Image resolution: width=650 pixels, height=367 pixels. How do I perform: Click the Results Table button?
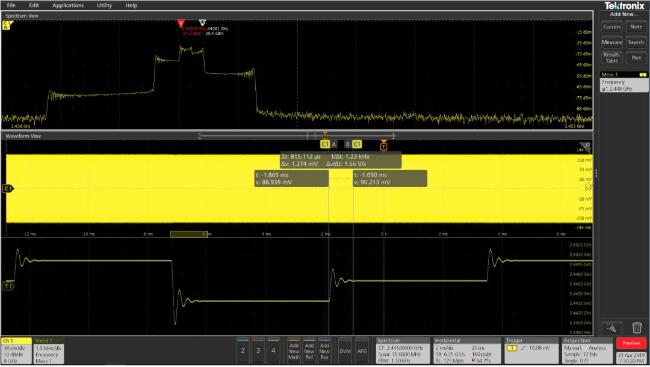point(612,58)
